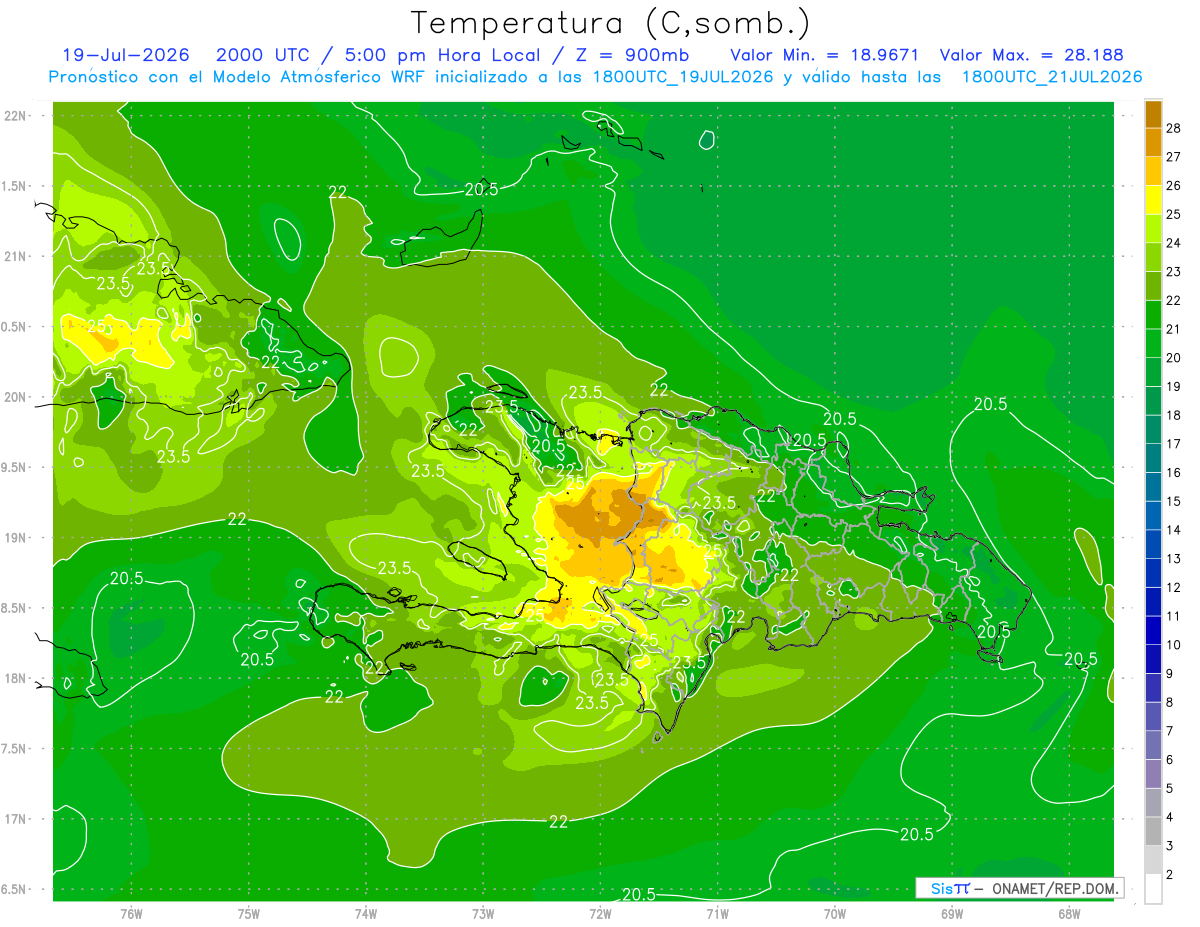Click the '5:00 pm Hora Local' text

[444, 55]
